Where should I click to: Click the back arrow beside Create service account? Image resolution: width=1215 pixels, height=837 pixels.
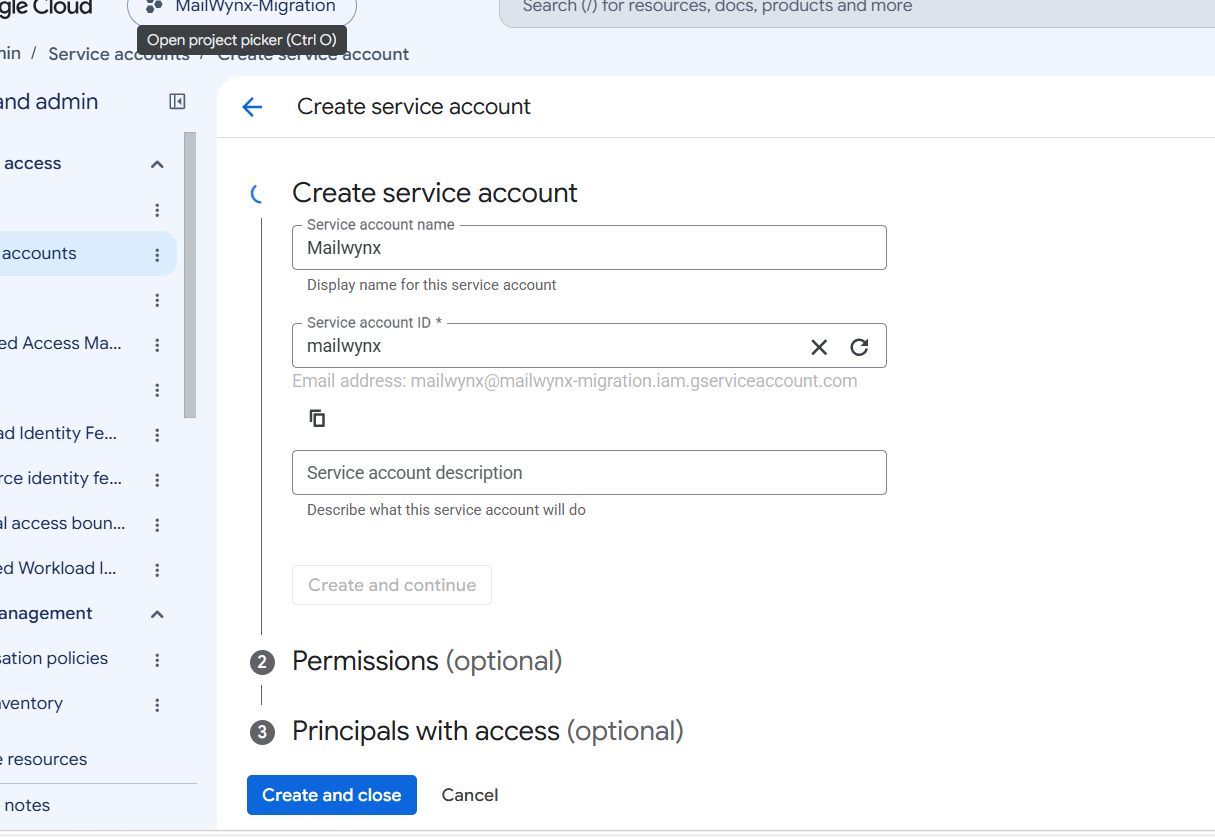pyautogui.click(x=252, y=107)
